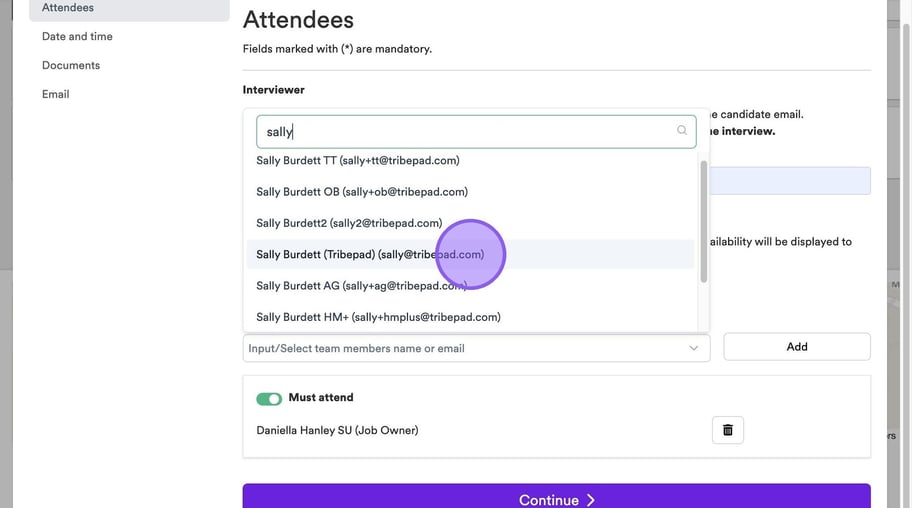Click the interviewer search field containing sally
Viewport: 912px width, 508px height.
coord(465,132)
